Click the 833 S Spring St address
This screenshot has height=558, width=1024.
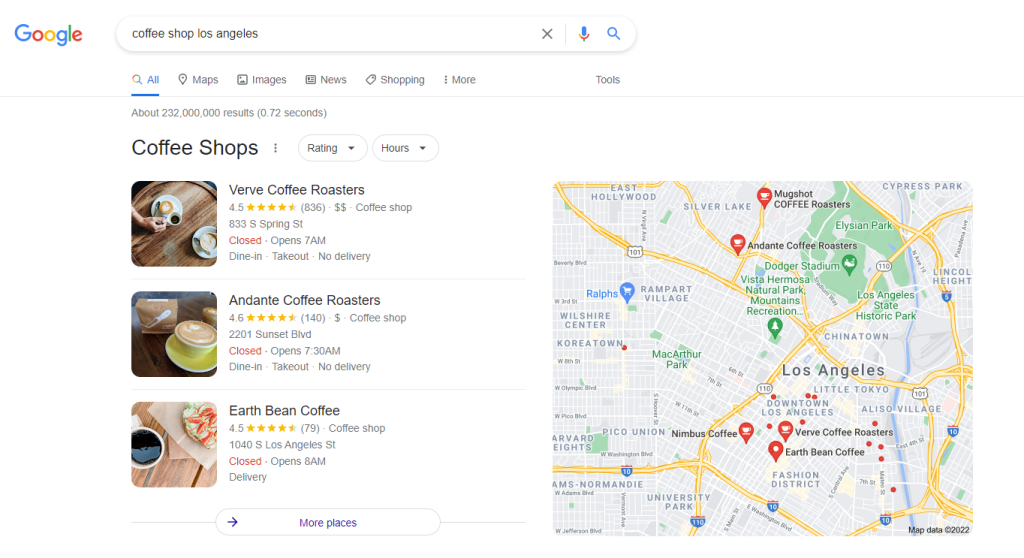266,224
